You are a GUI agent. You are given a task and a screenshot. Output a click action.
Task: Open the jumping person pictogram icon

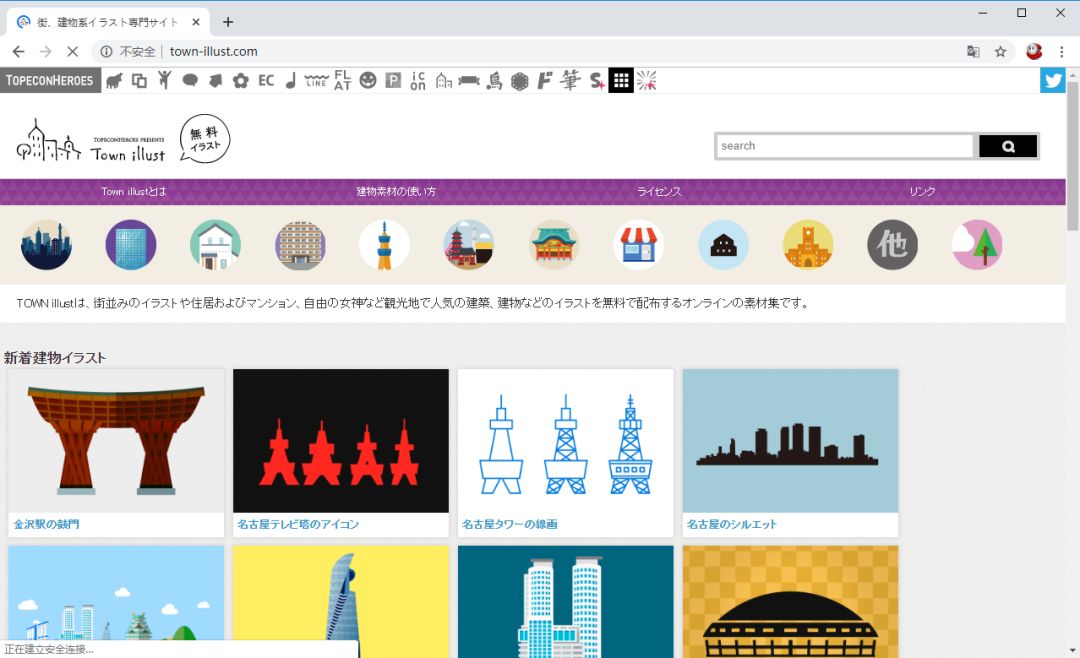pos(164,81)
